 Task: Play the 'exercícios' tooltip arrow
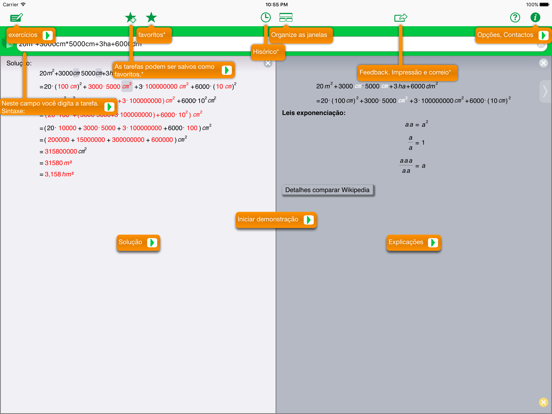point(48,35)
